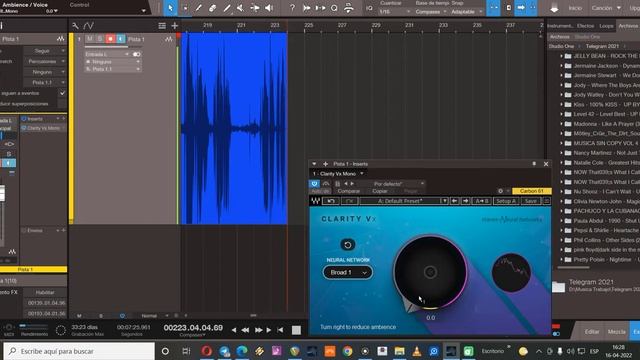Switch to the Efectos browser tab
The width and height of the screenshot is (640, 360).
click(x=585, y=26)
